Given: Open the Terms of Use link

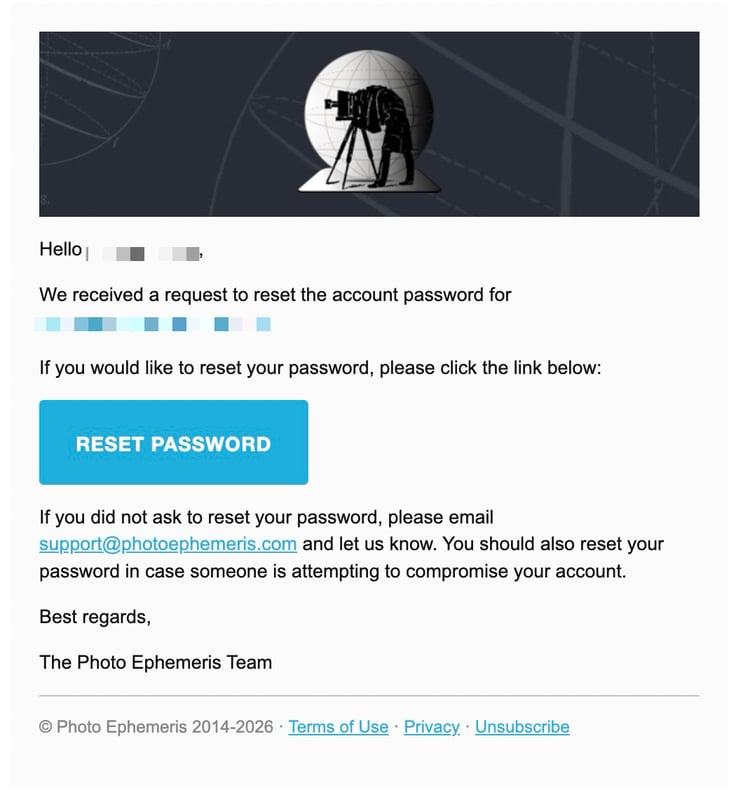Looking at the screenshot, I should coord(338,727).
